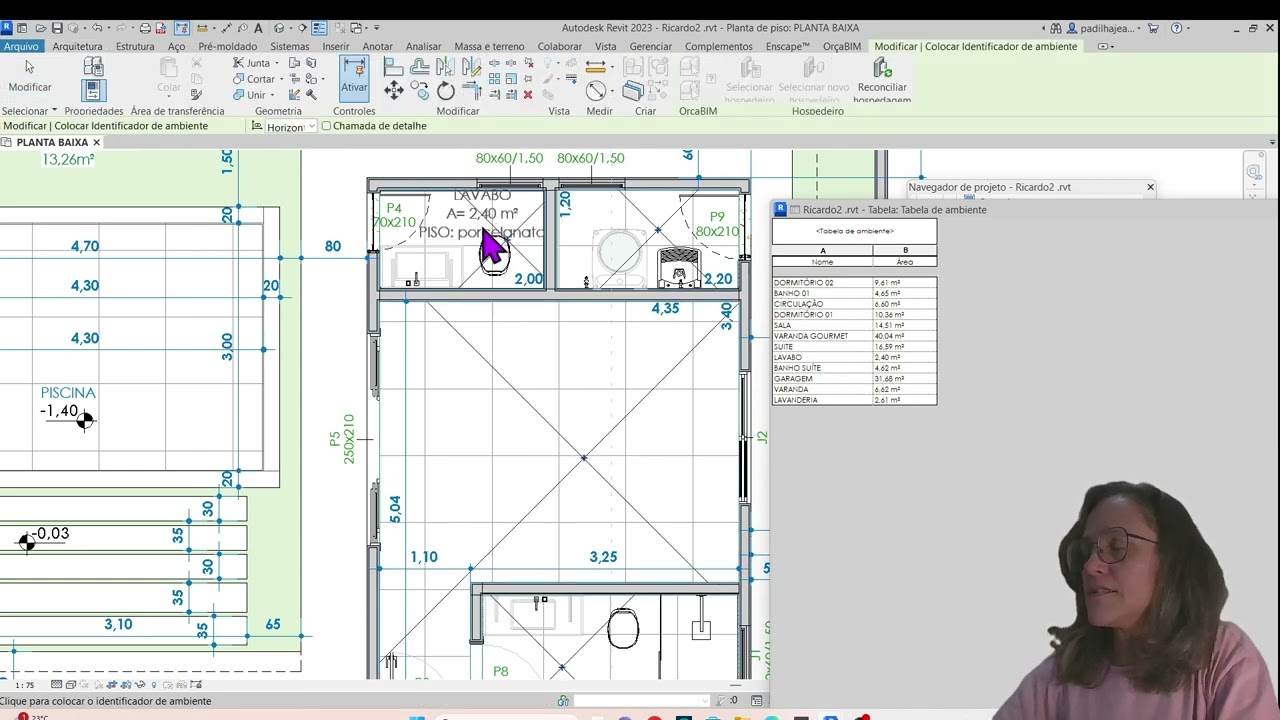Close the PLANTA BAIXA view tab
1280x720 pixels.
(x=96, y=142)
